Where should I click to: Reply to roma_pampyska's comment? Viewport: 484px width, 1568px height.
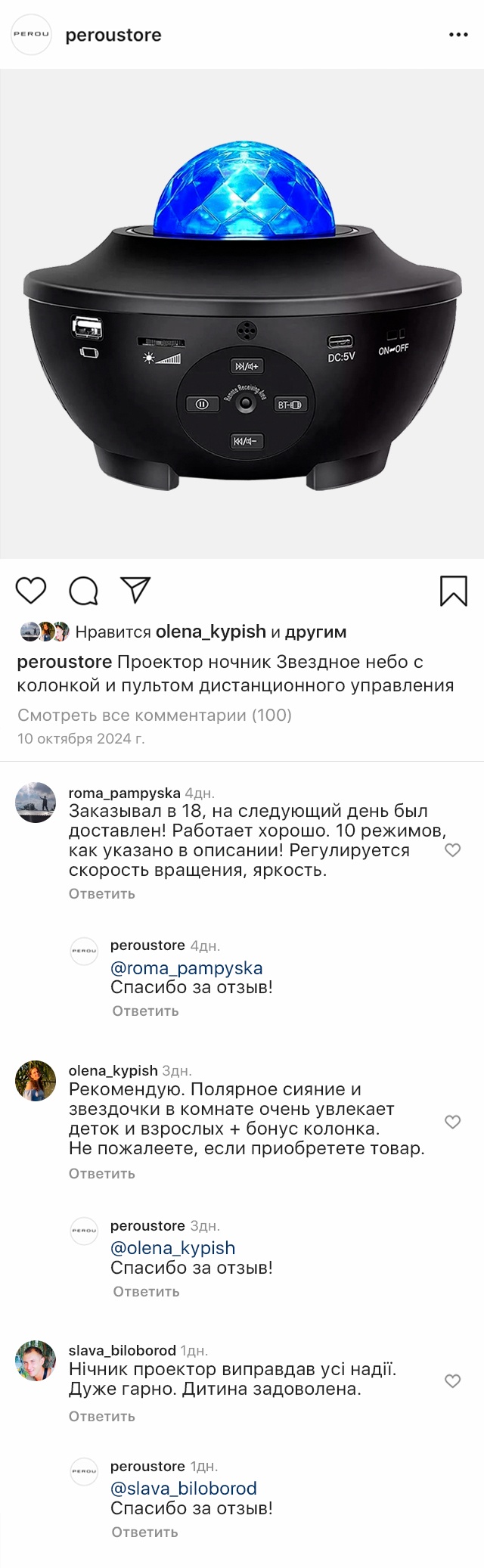click(x=102, y=893)
